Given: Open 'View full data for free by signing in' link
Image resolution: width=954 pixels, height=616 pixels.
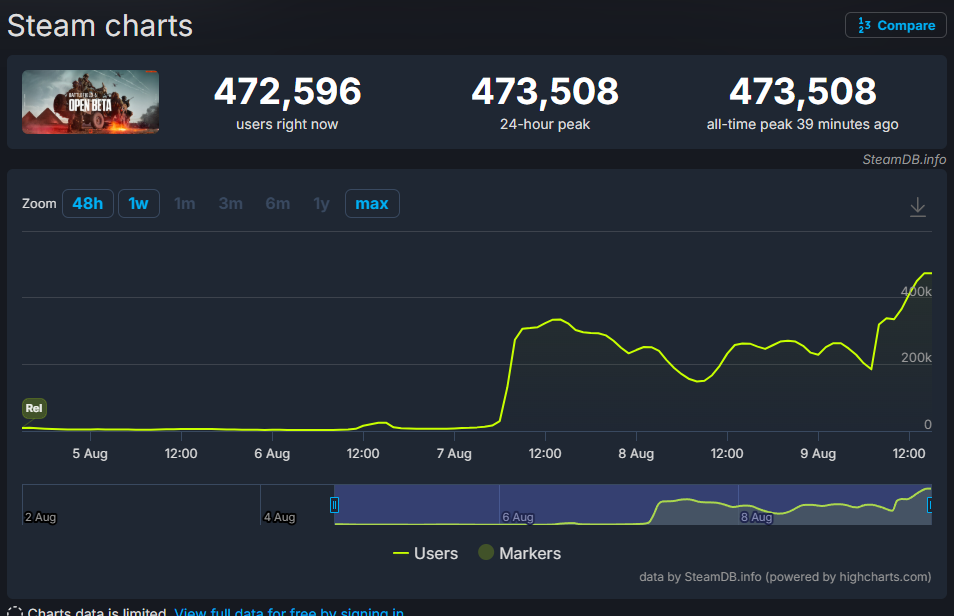Looking at the screenshot, I should click(289, 611).
